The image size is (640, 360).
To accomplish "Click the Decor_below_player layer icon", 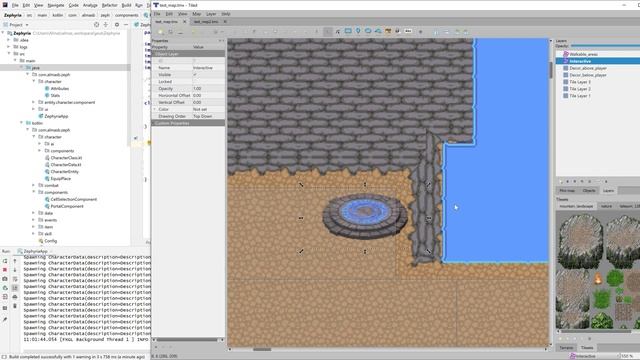I will (x=566, y=75).
